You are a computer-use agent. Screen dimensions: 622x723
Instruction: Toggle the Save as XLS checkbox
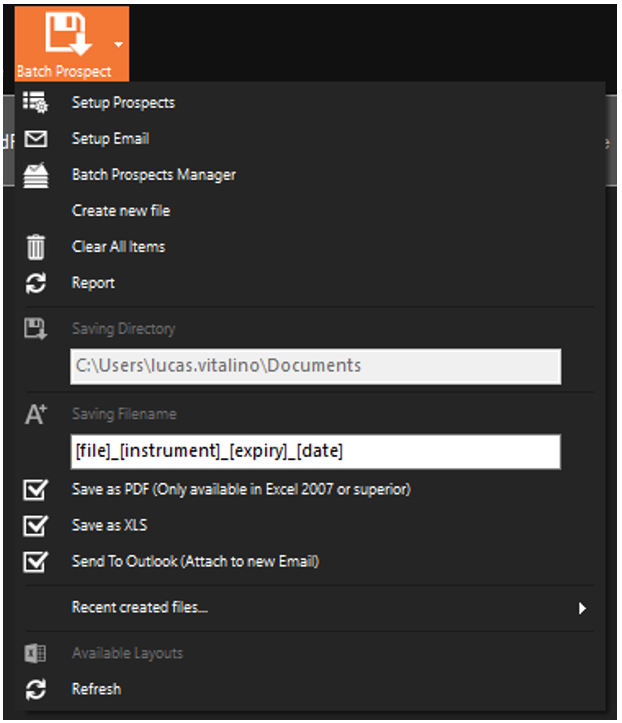[x=35, y=526]
